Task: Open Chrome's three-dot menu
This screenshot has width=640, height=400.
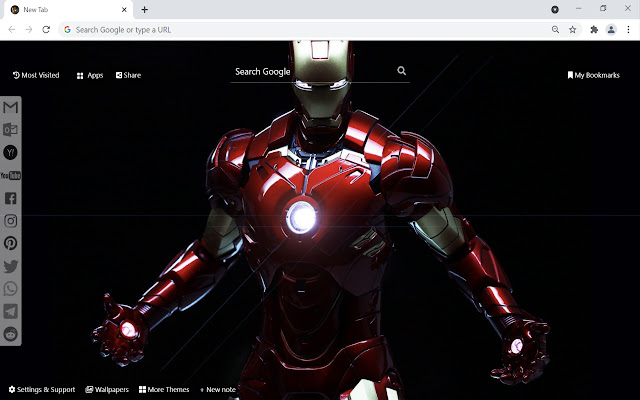Action: coord(628,29)
